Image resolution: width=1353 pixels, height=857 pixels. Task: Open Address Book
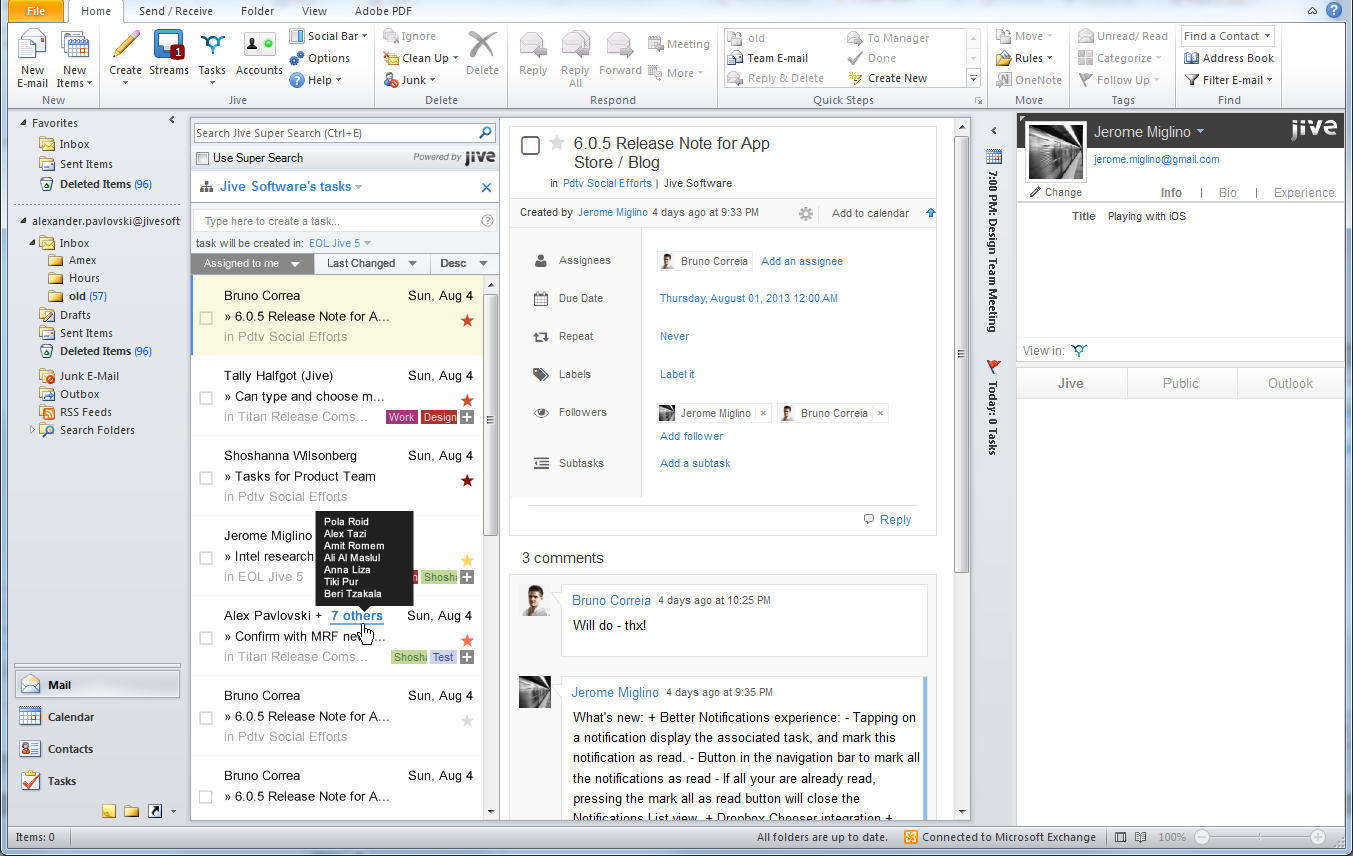coord(1229,58)
